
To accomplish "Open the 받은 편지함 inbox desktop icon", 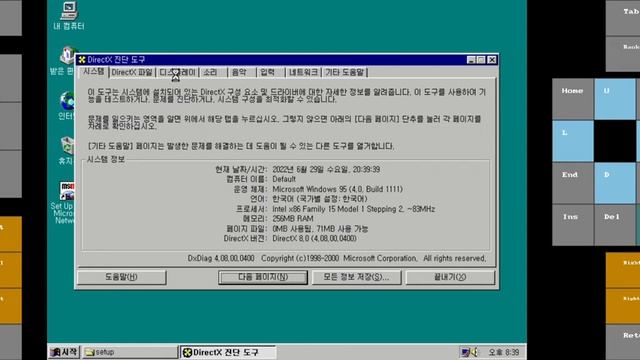I will click(63, 61).
